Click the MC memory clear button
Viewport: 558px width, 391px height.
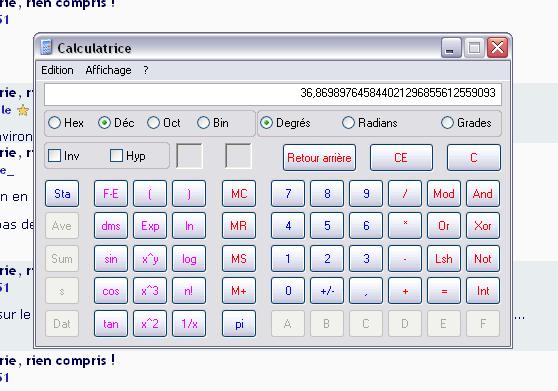[239, 194]
